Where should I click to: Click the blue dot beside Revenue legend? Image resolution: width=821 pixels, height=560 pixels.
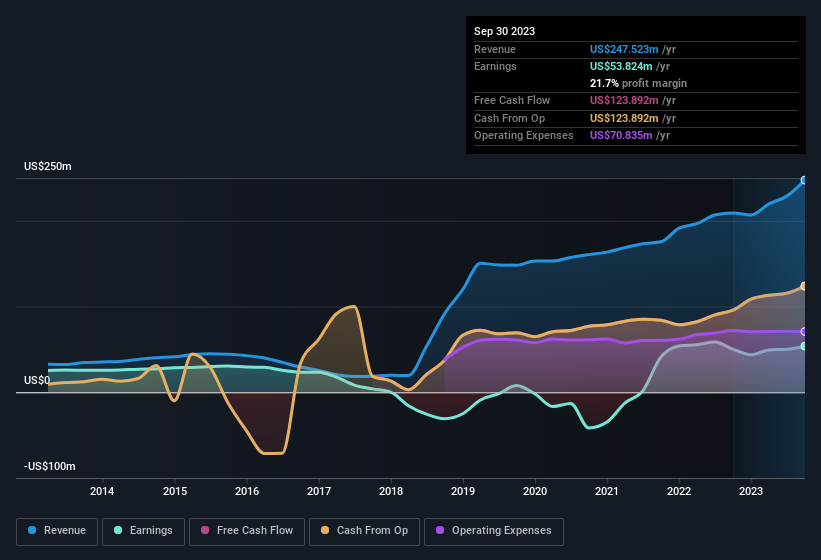[32, 530]
